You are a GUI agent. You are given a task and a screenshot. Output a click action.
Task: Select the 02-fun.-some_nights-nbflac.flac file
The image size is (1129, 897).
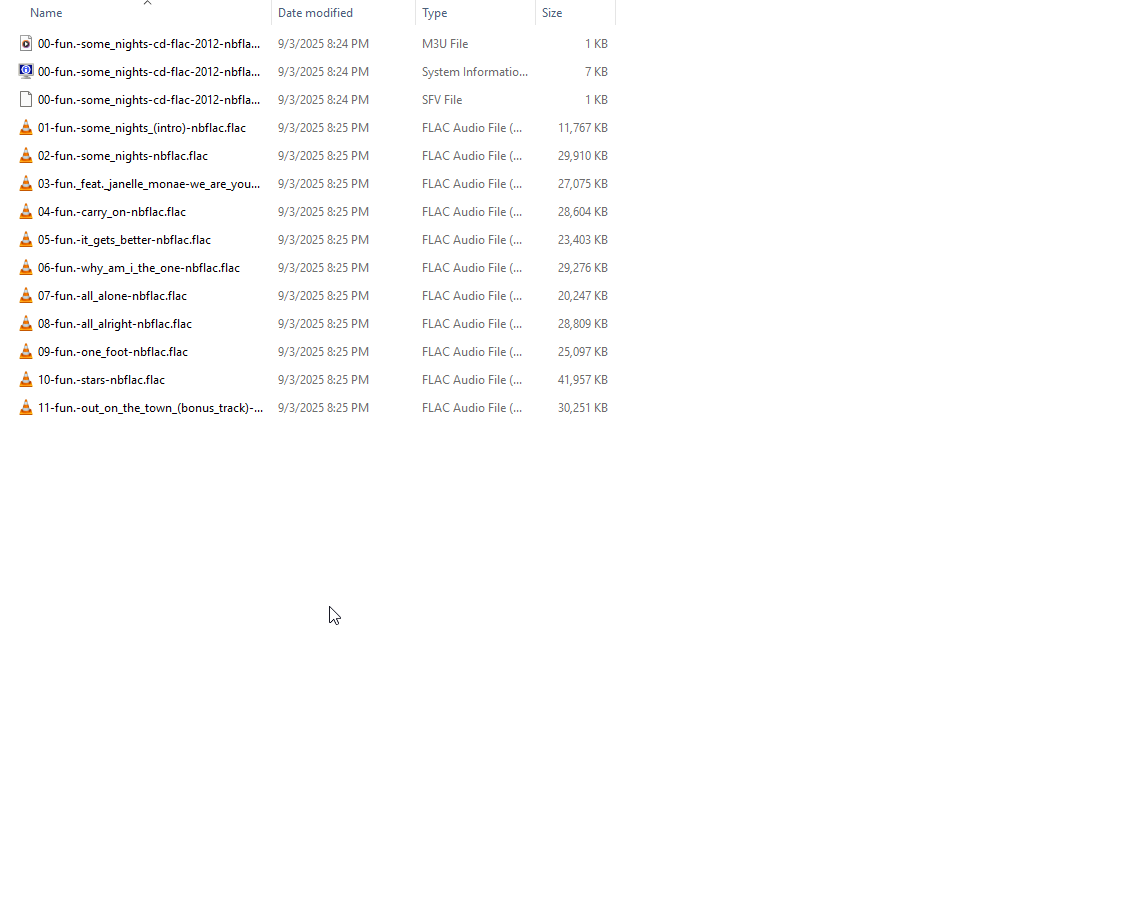pyautogui.click(x=123, y=156)
